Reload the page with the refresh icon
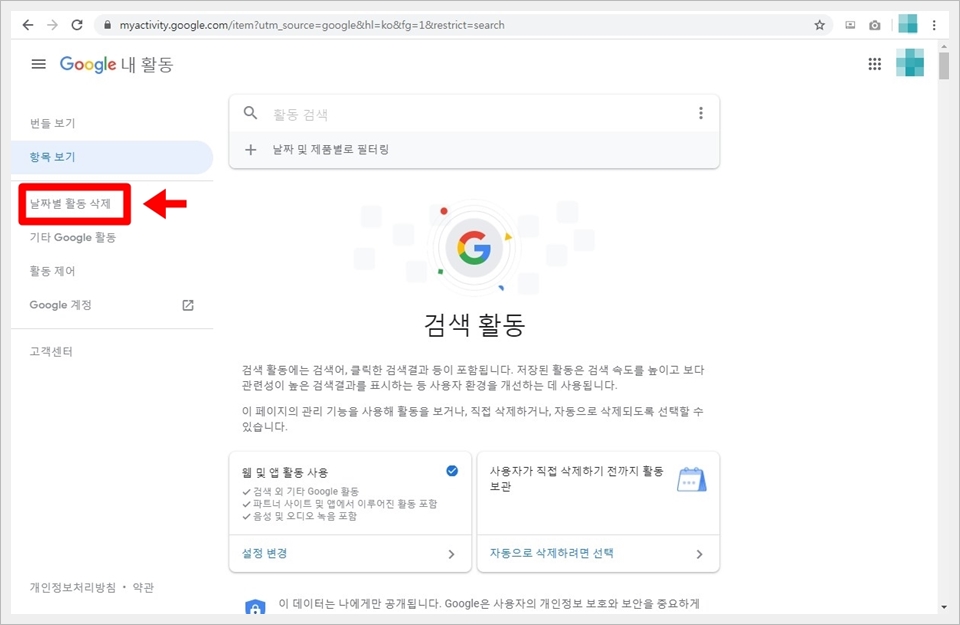Screen dimensions: 960x625 [77, 25]
